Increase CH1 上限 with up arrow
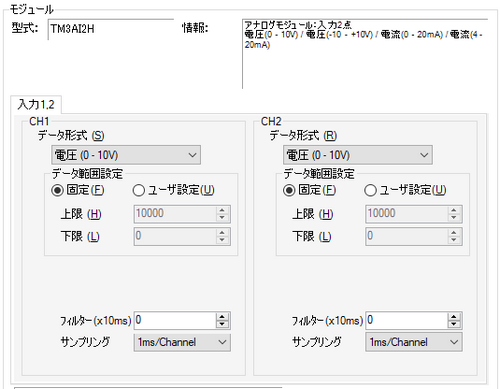Viewport: 500px width, 389px height. (222, 210)
